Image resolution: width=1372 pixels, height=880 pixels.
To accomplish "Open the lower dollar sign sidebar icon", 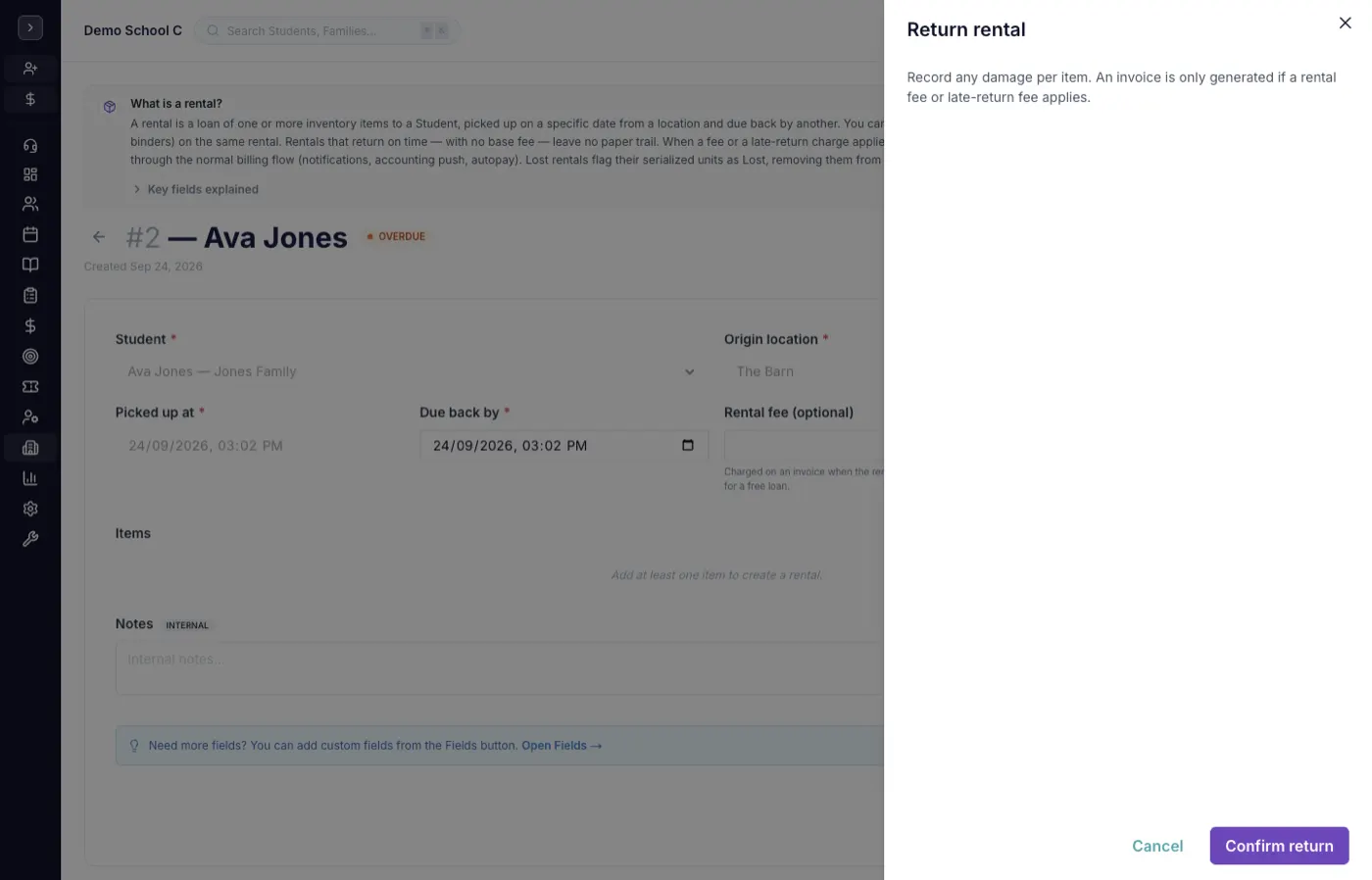I will coord(30,325).
